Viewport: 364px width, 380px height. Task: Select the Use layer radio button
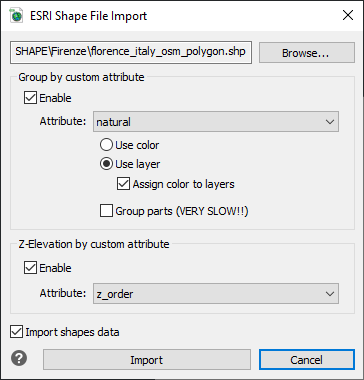click(106, 164)
